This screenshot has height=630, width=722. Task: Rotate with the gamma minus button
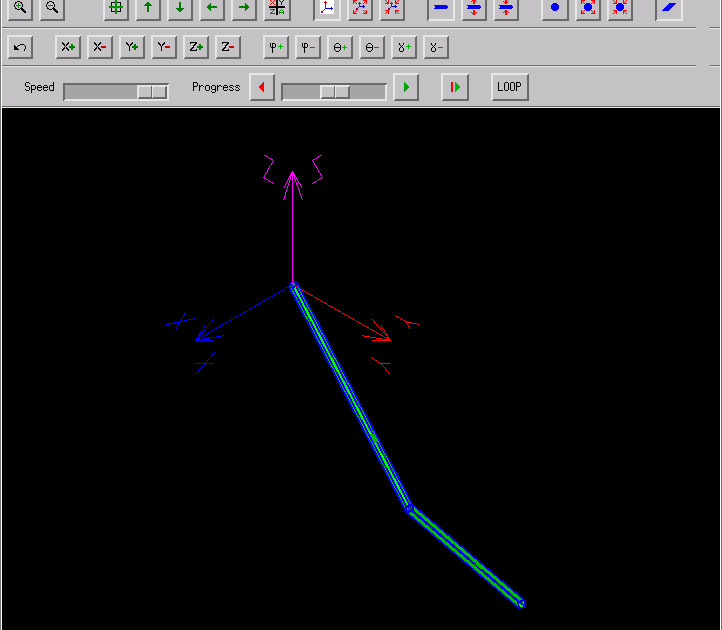(436, 47)
